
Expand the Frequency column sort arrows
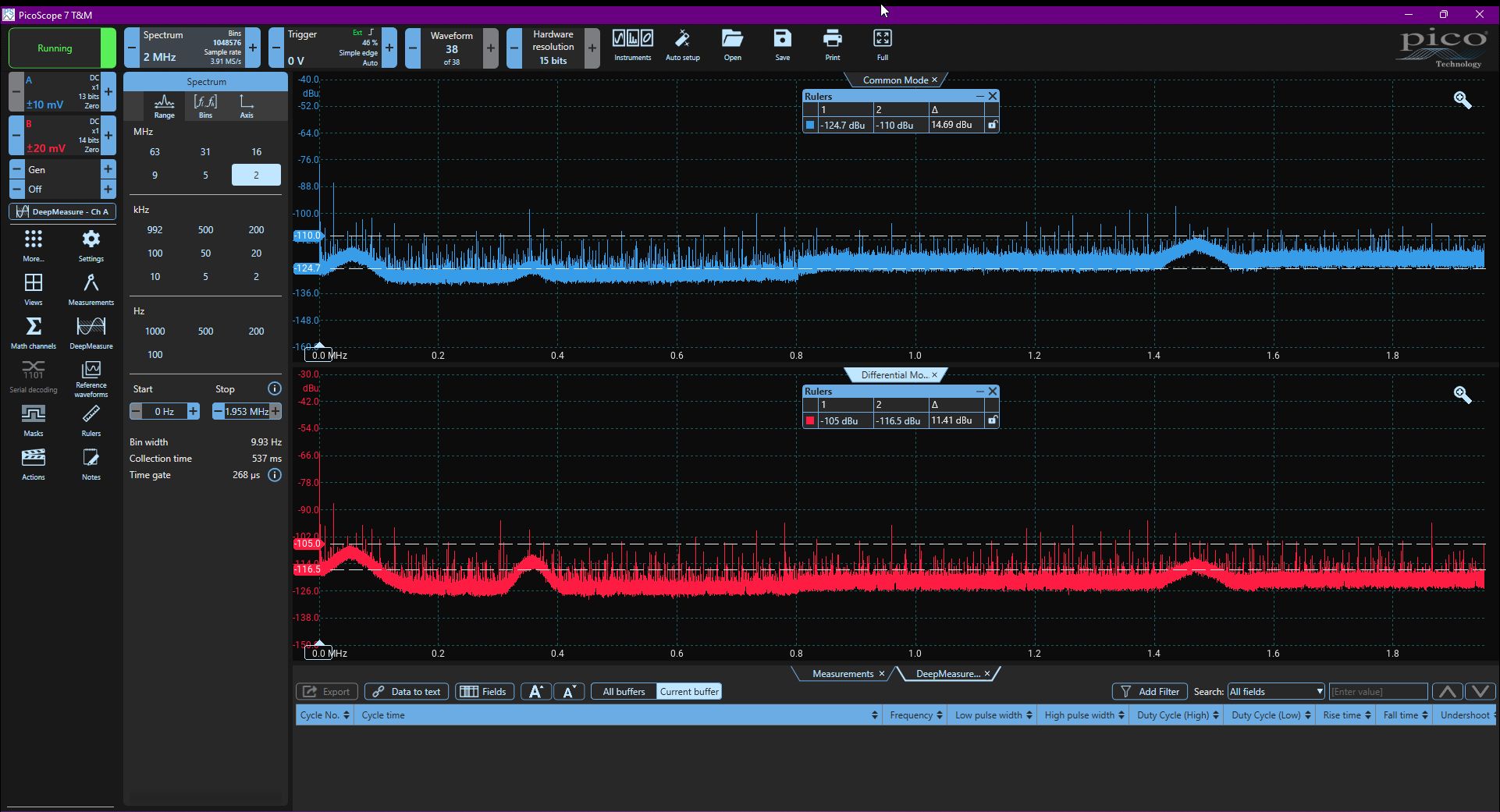pos(940,715)
